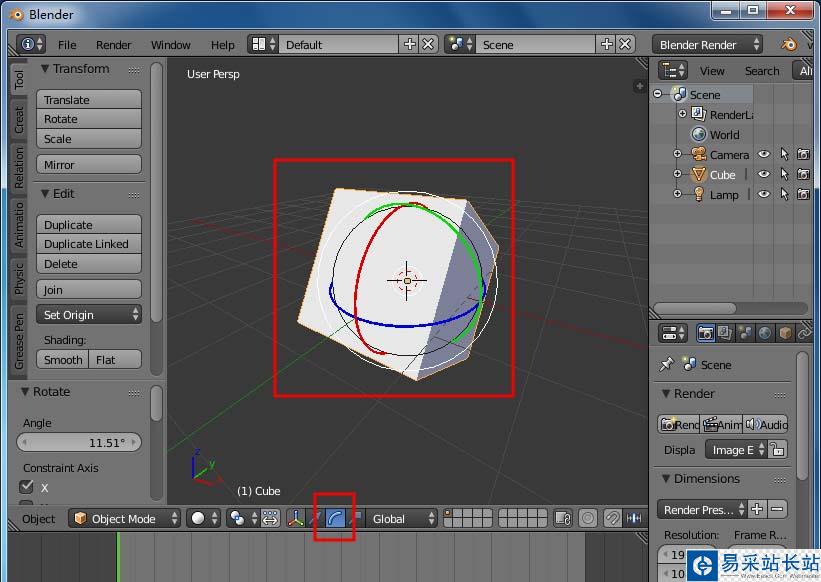Click the snap element type icon
Viewport: 821px width, 582px height.
(634, 518)
